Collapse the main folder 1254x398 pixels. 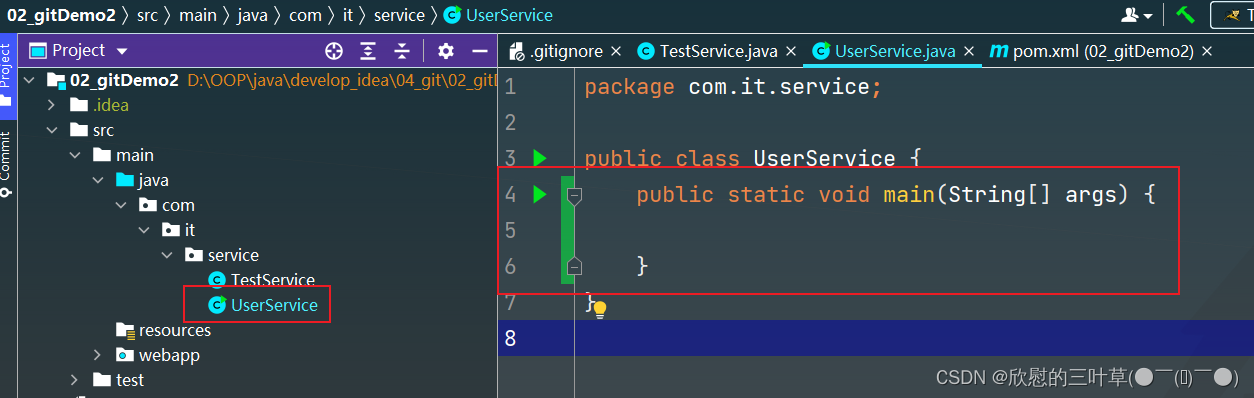point(75,155)
